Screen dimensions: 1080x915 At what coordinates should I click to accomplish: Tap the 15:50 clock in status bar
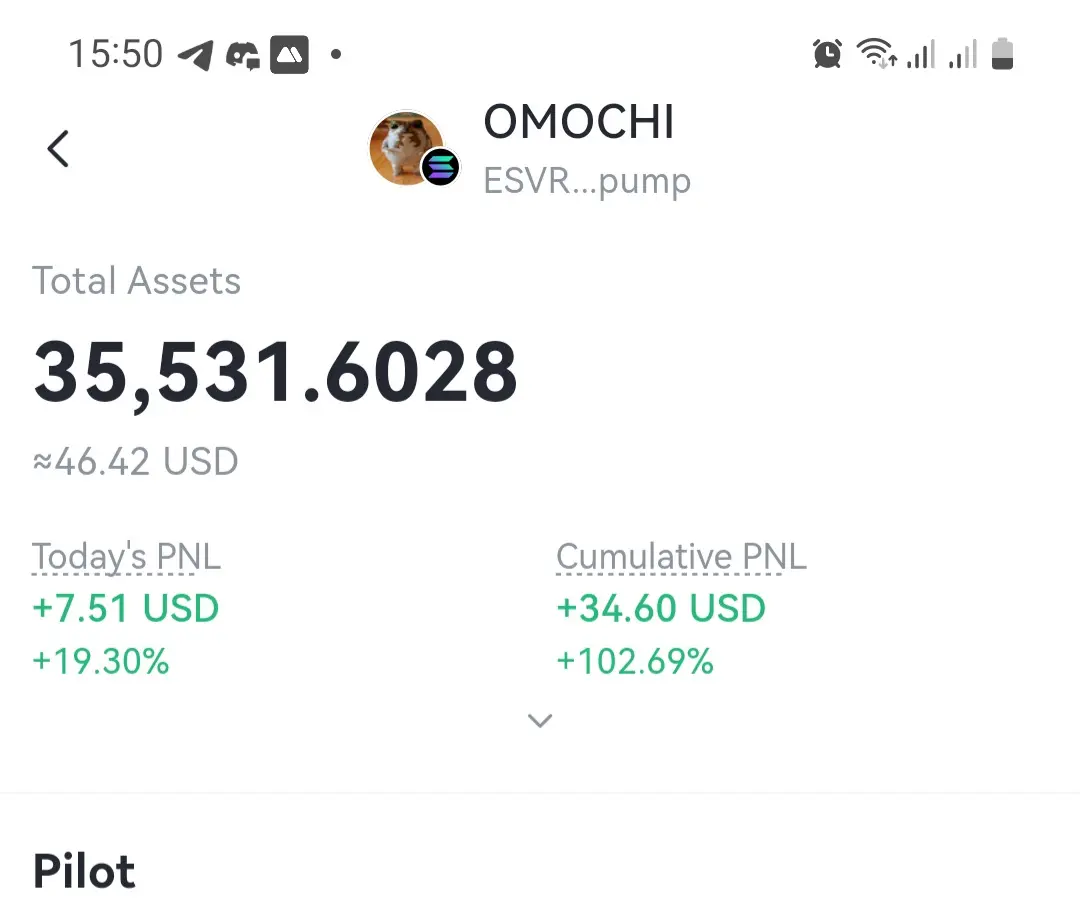(x=116, y=54)
